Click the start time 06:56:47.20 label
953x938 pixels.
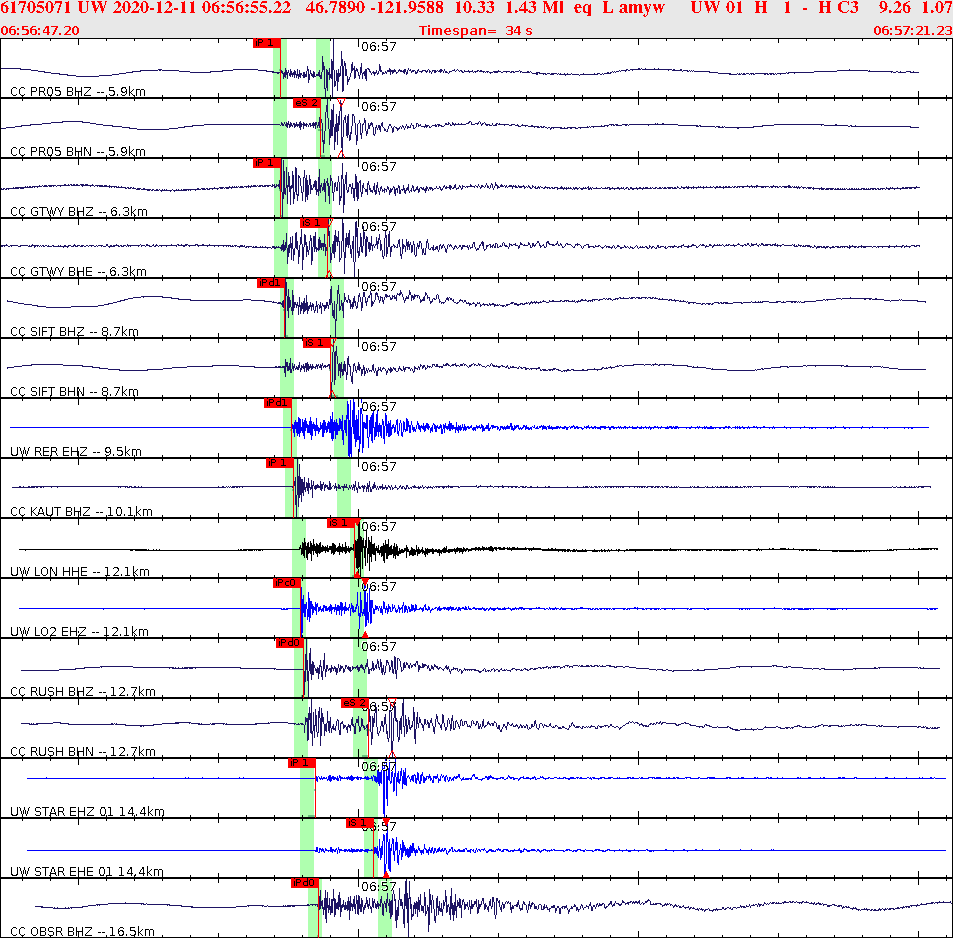(x=42, y=31)
